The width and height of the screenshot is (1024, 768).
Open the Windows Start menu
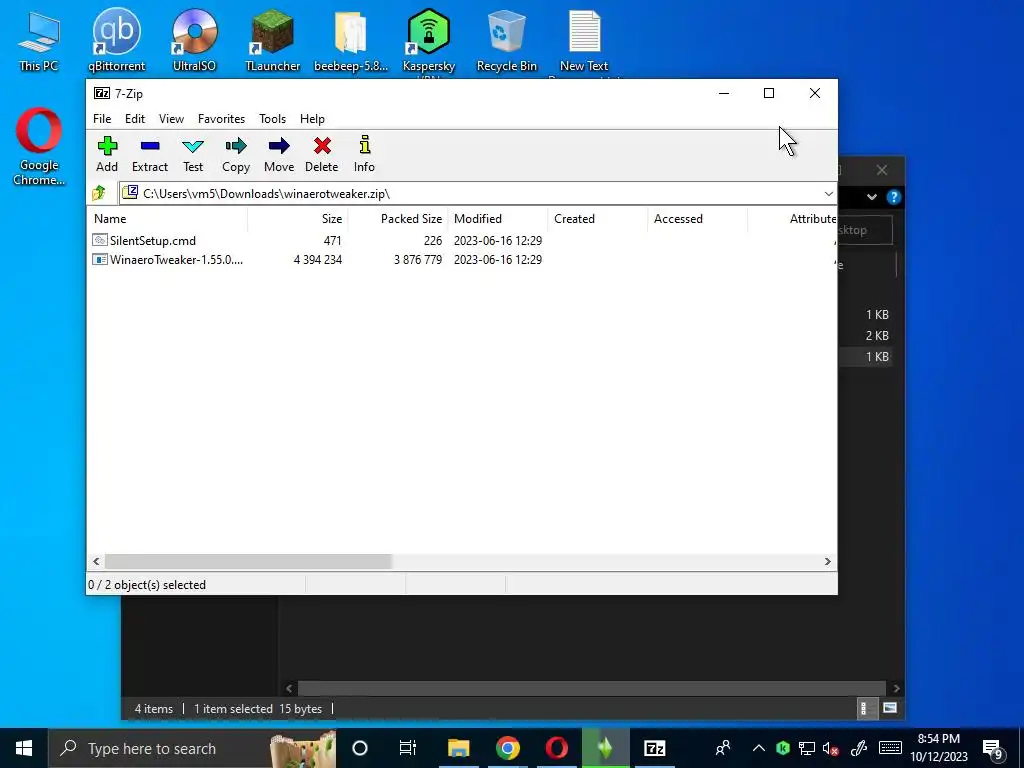click(x=24, y=748)
